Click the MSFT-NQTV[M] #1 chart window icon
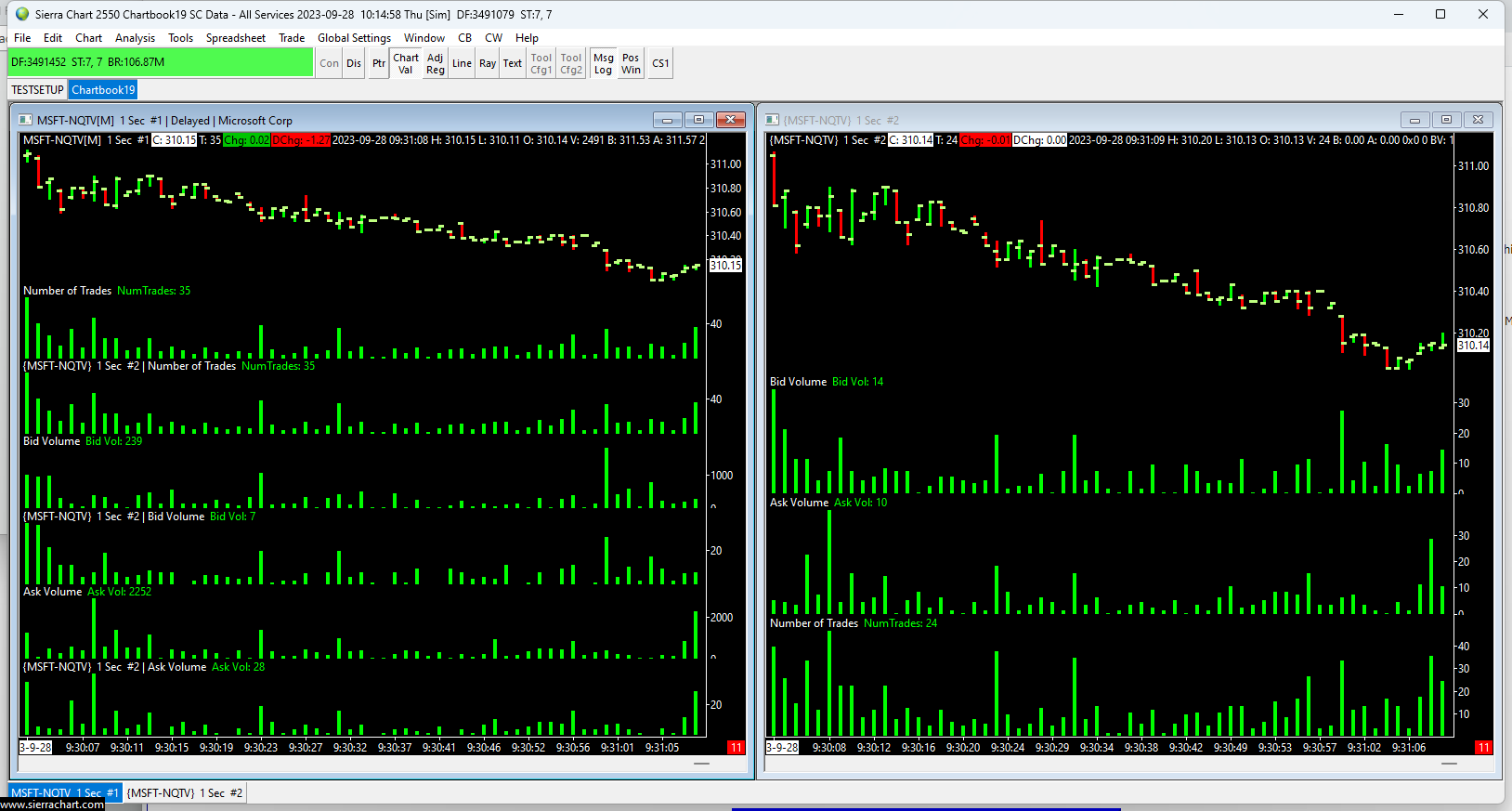Viewport: 1512px width, 811px height. click(25, 120)
